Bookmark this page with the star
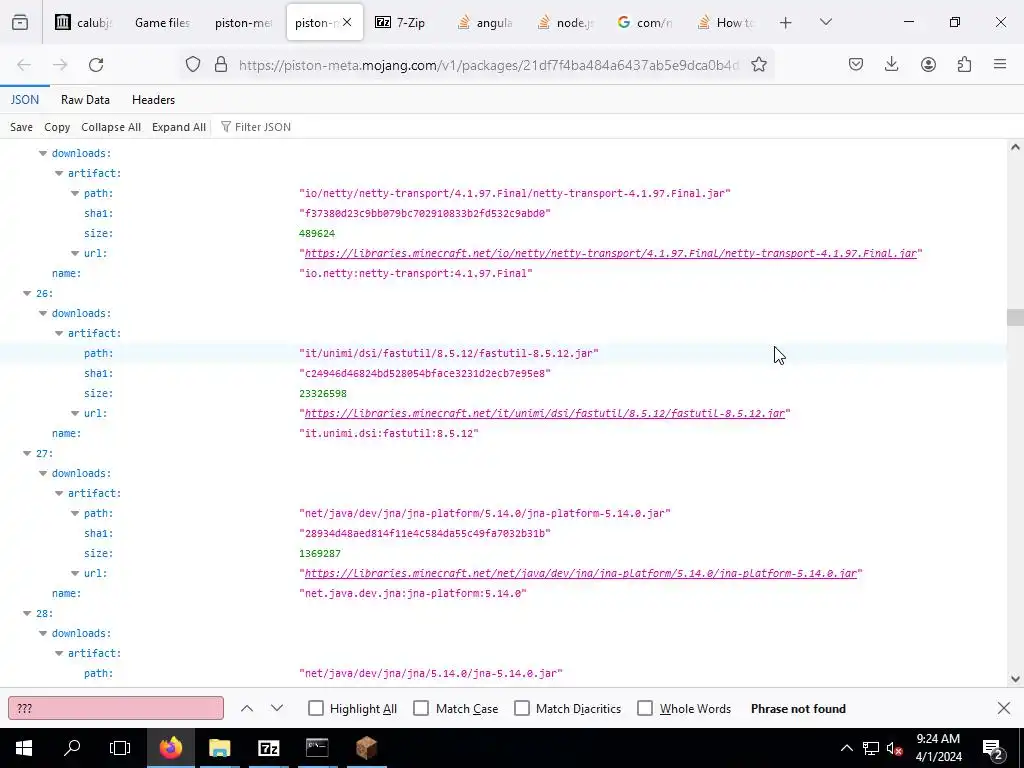 coord(758,65)
